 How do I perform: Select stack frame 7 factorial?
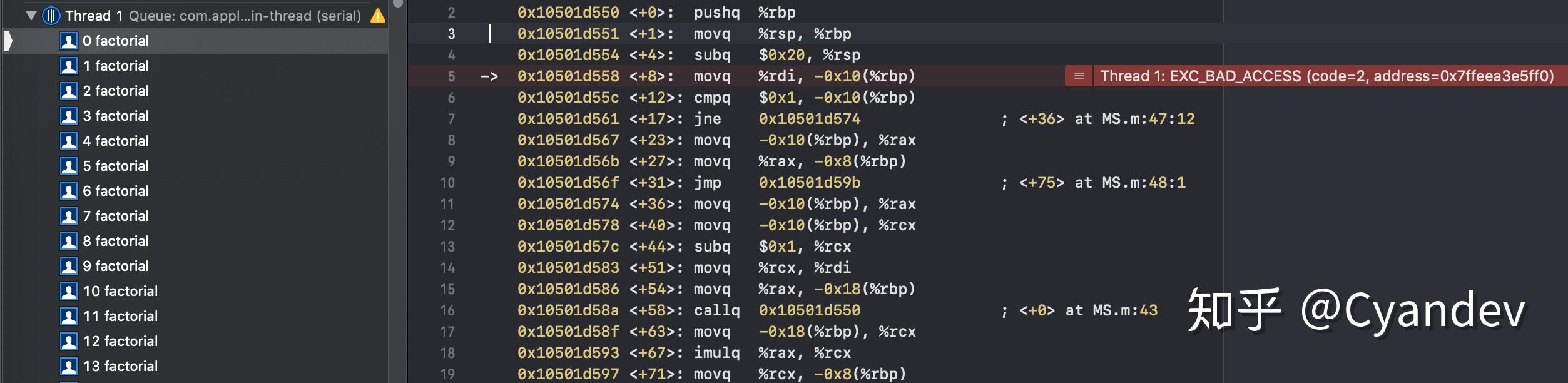(x=116, y=216)
